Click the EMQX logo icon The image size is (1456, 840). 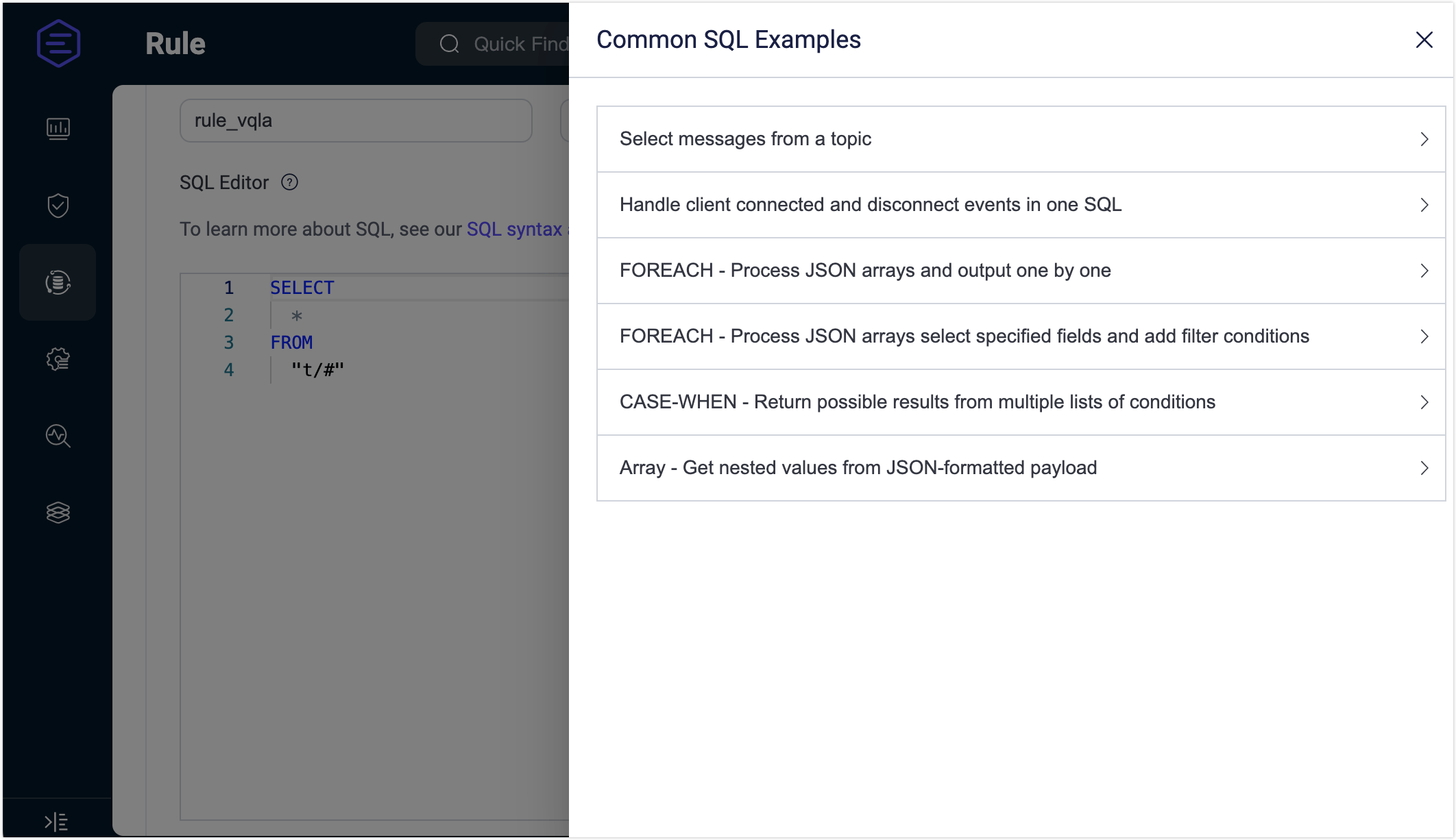58,43
